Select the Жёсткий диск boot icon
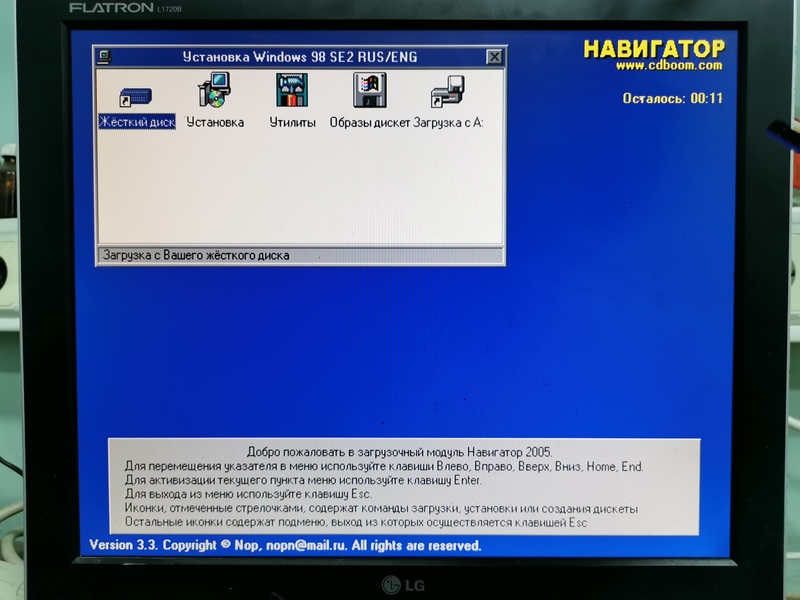 (136, 96)
